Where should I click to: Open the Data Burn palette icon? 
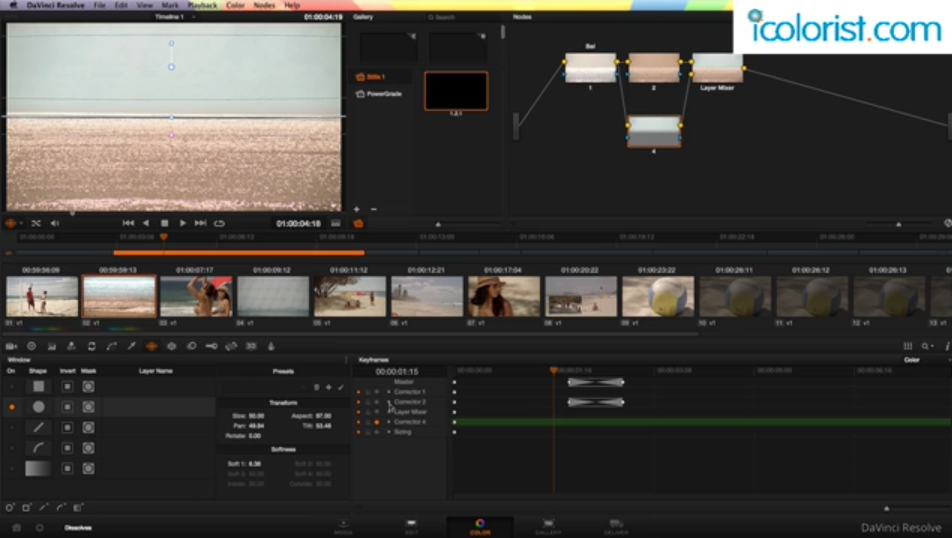pos(271,346)
